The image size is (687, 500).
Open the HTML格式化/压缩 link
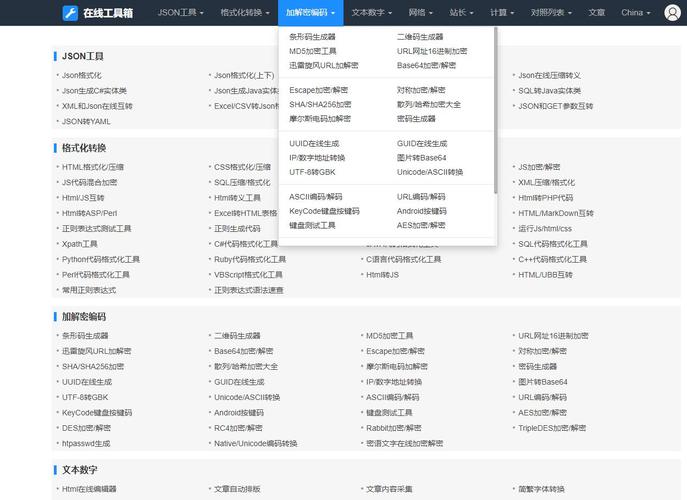92,167
